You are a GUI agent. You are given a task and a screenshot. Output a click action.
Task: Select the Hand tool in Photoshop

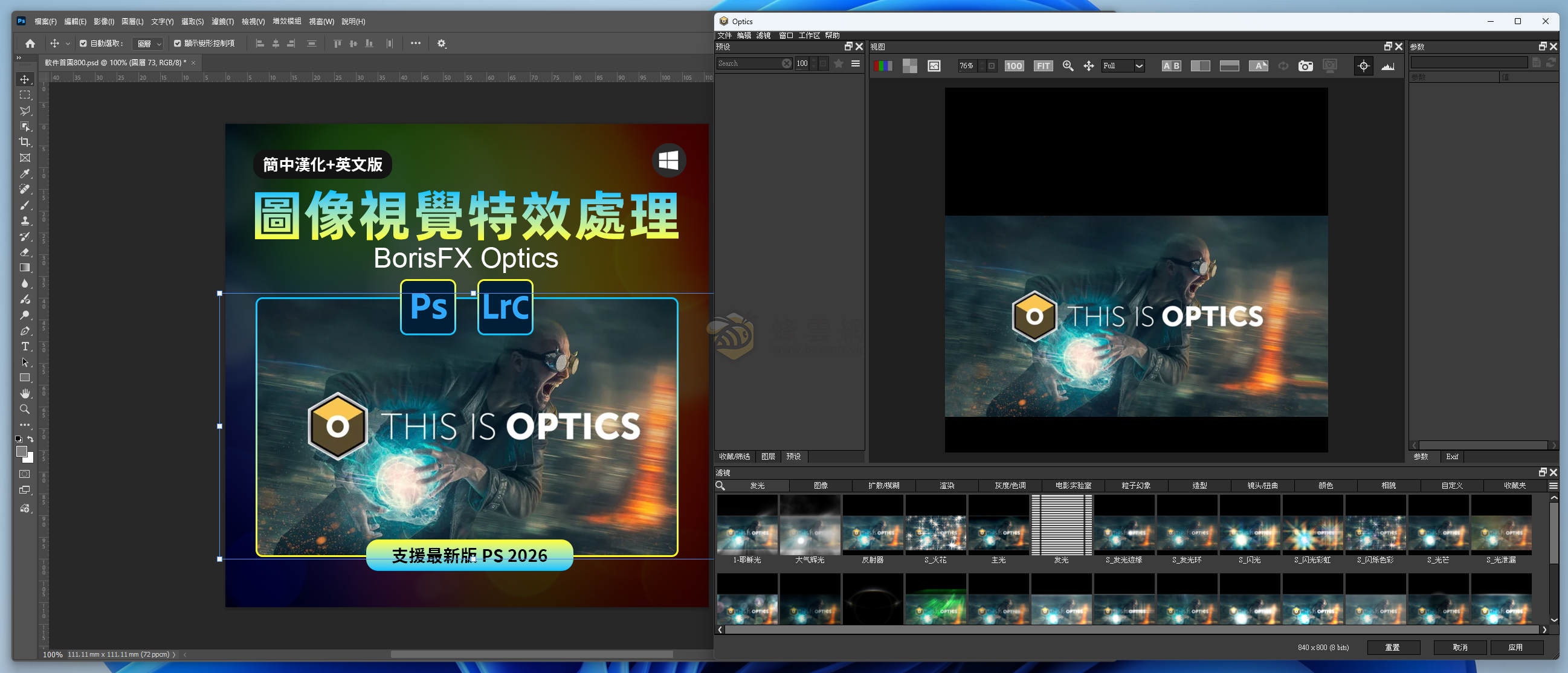(x=25, y=394)
